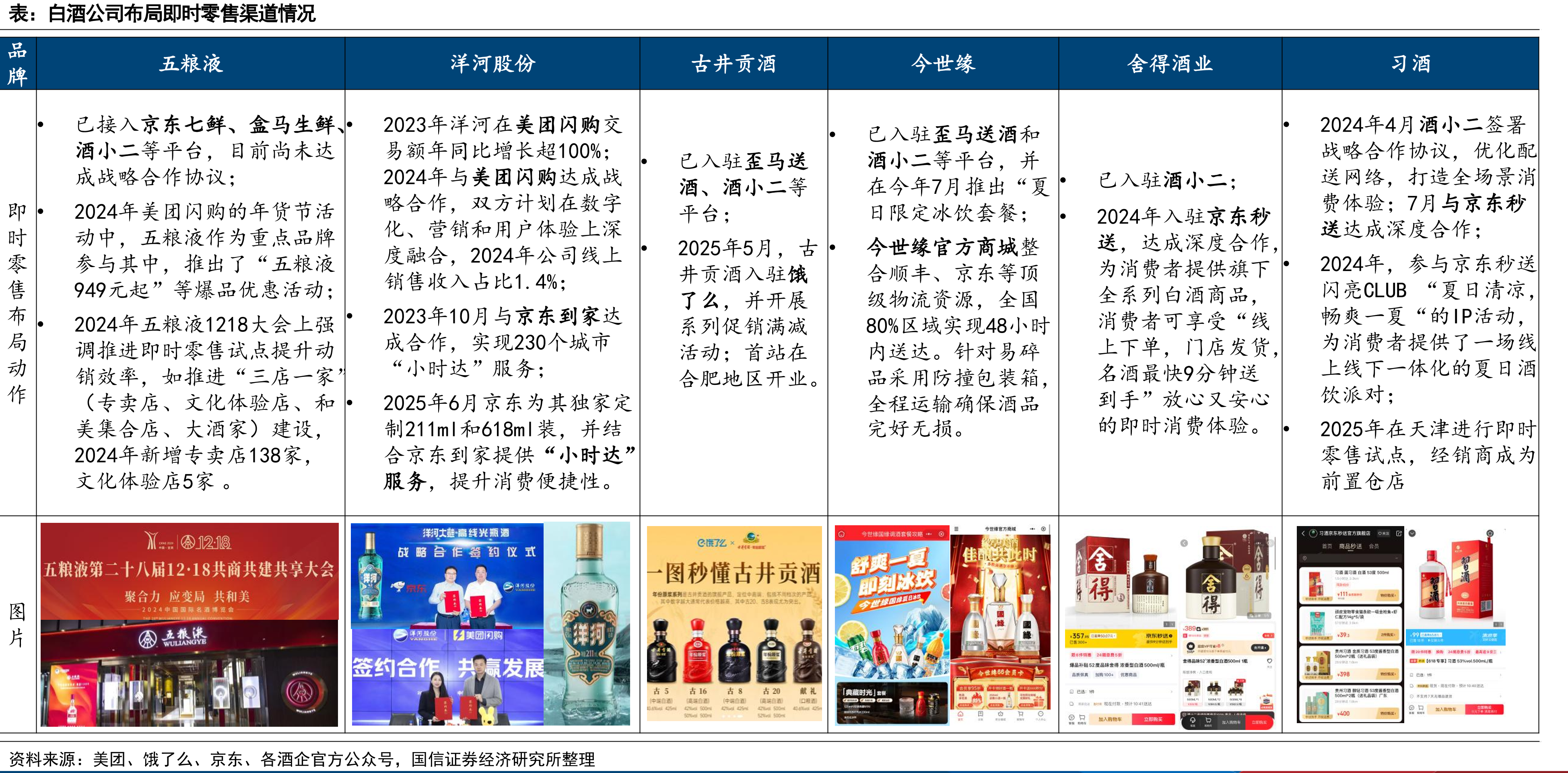Select the 即时零售布局动作 row label

click(18, 302)
